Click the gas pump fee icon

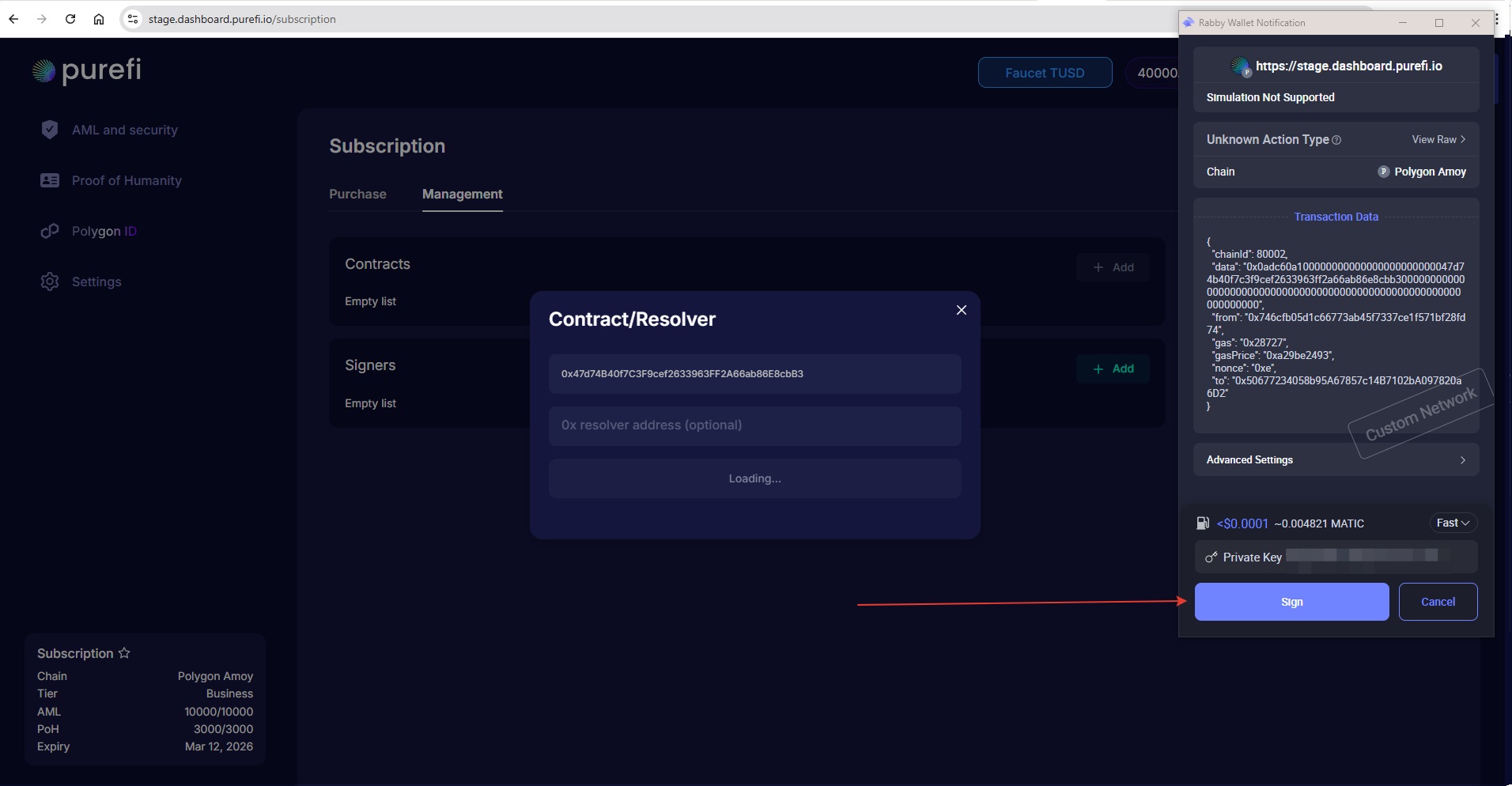(1203, 523)
